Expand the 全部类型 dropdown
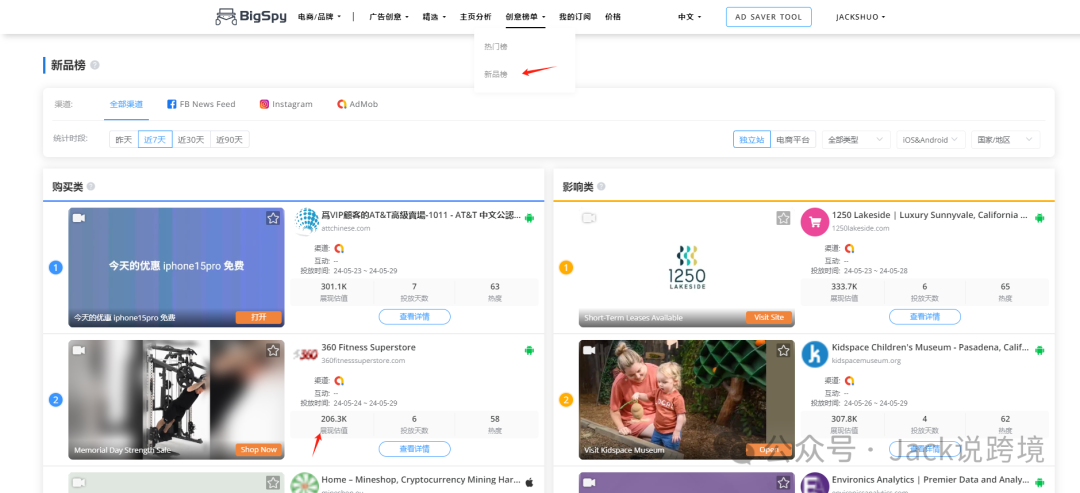 click(x=855, y=140)
